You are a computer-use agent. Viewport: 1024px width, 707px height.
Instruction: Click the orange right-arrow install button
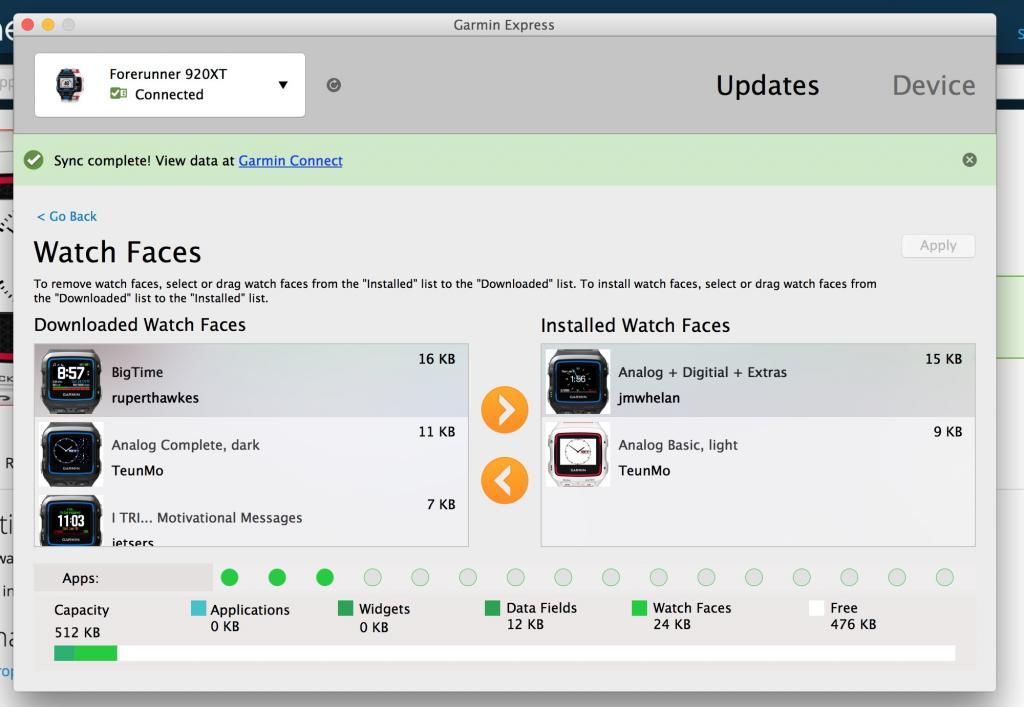505,410
